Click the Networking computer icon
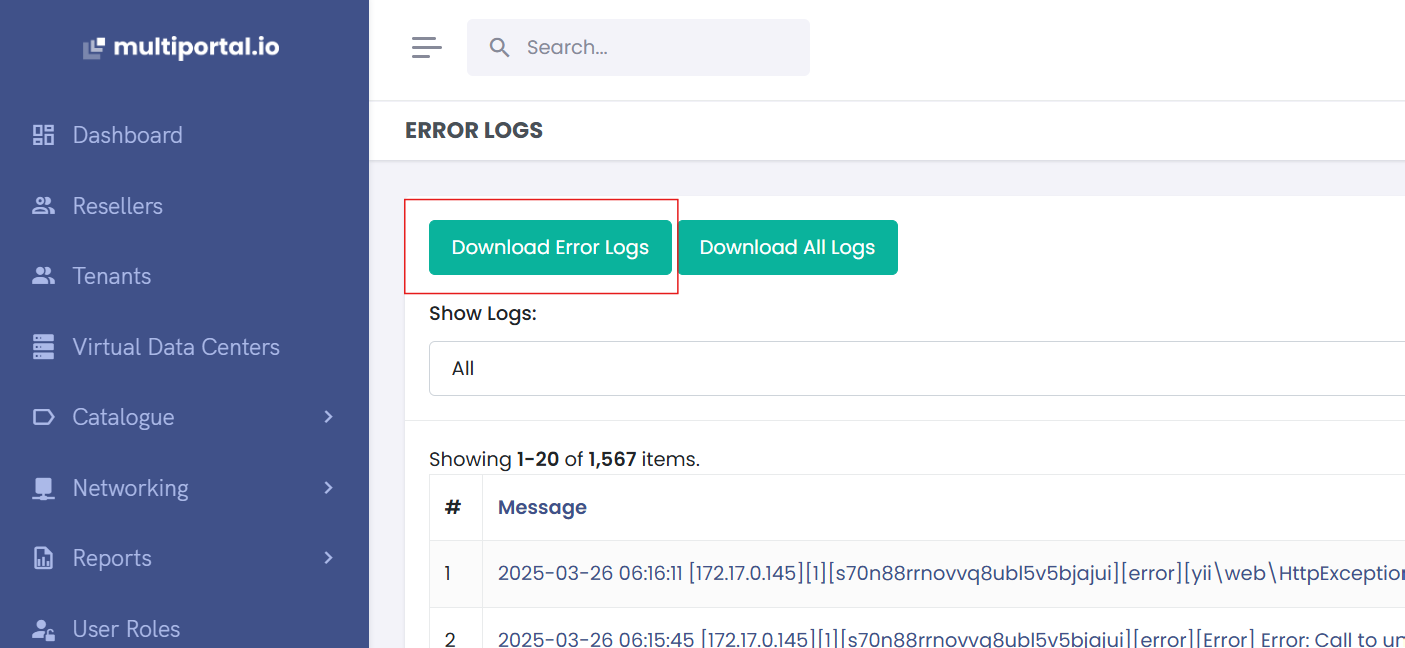This screenshot has width=1405, height=648. click(43, 488)
